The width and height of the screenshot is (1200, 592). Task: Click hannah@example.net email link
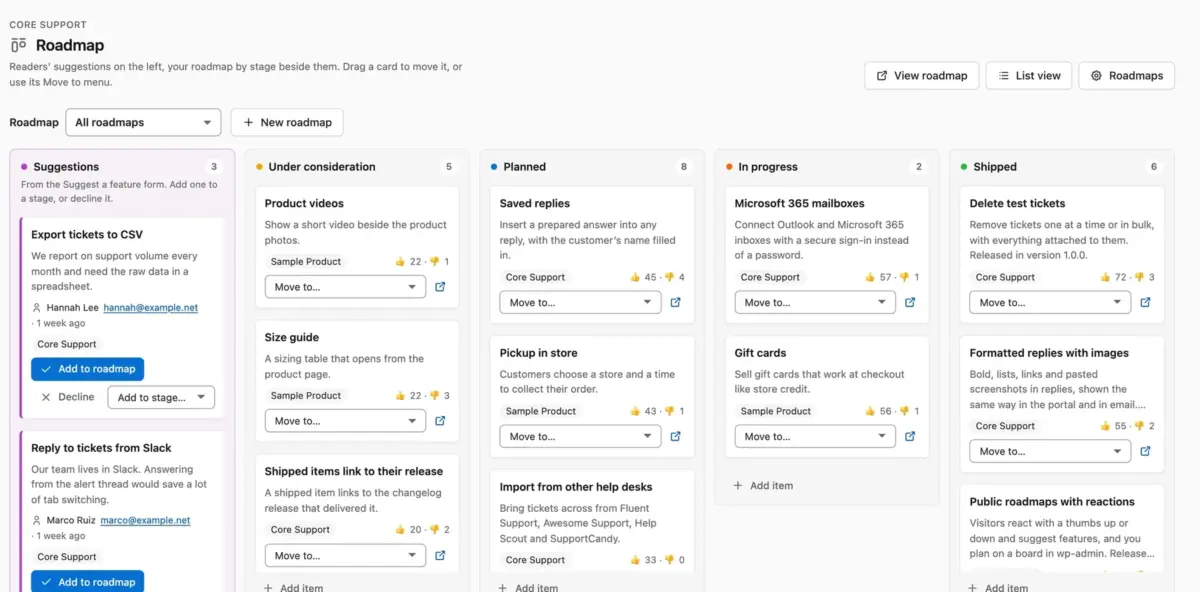[x=151, y=308]
